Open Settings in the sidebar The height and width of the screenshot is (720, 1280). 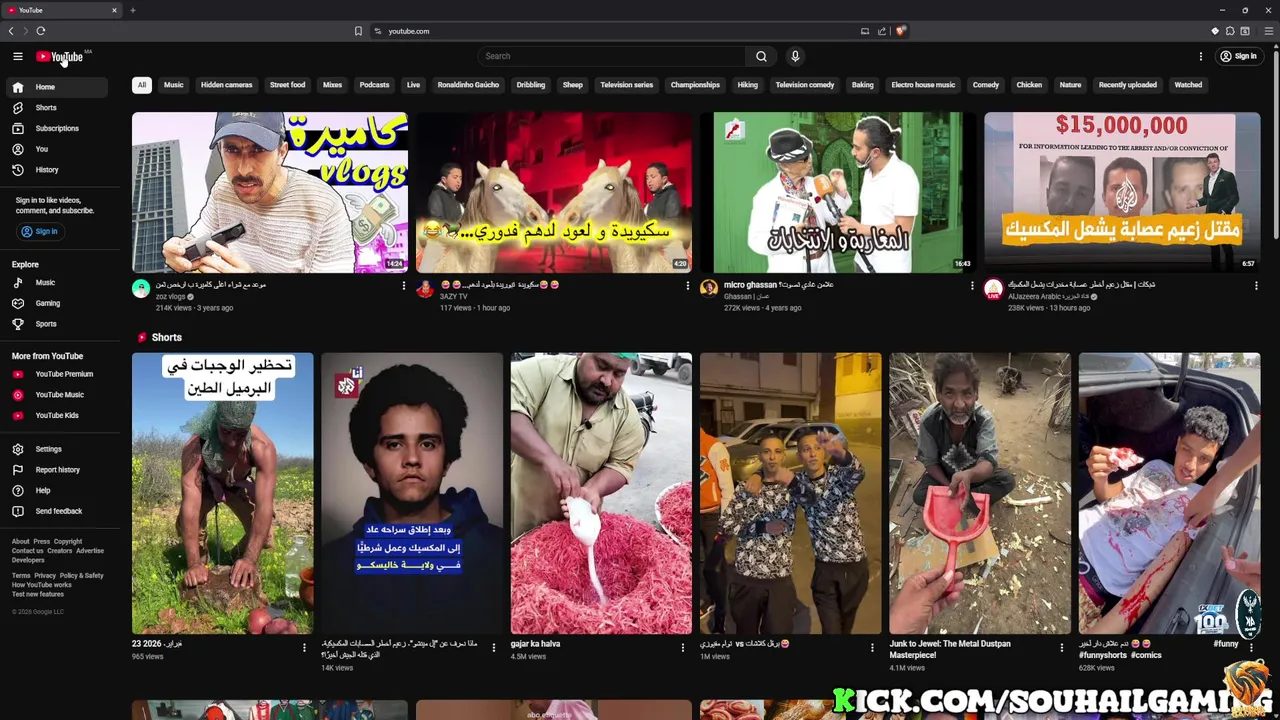[x=56, y=449]
